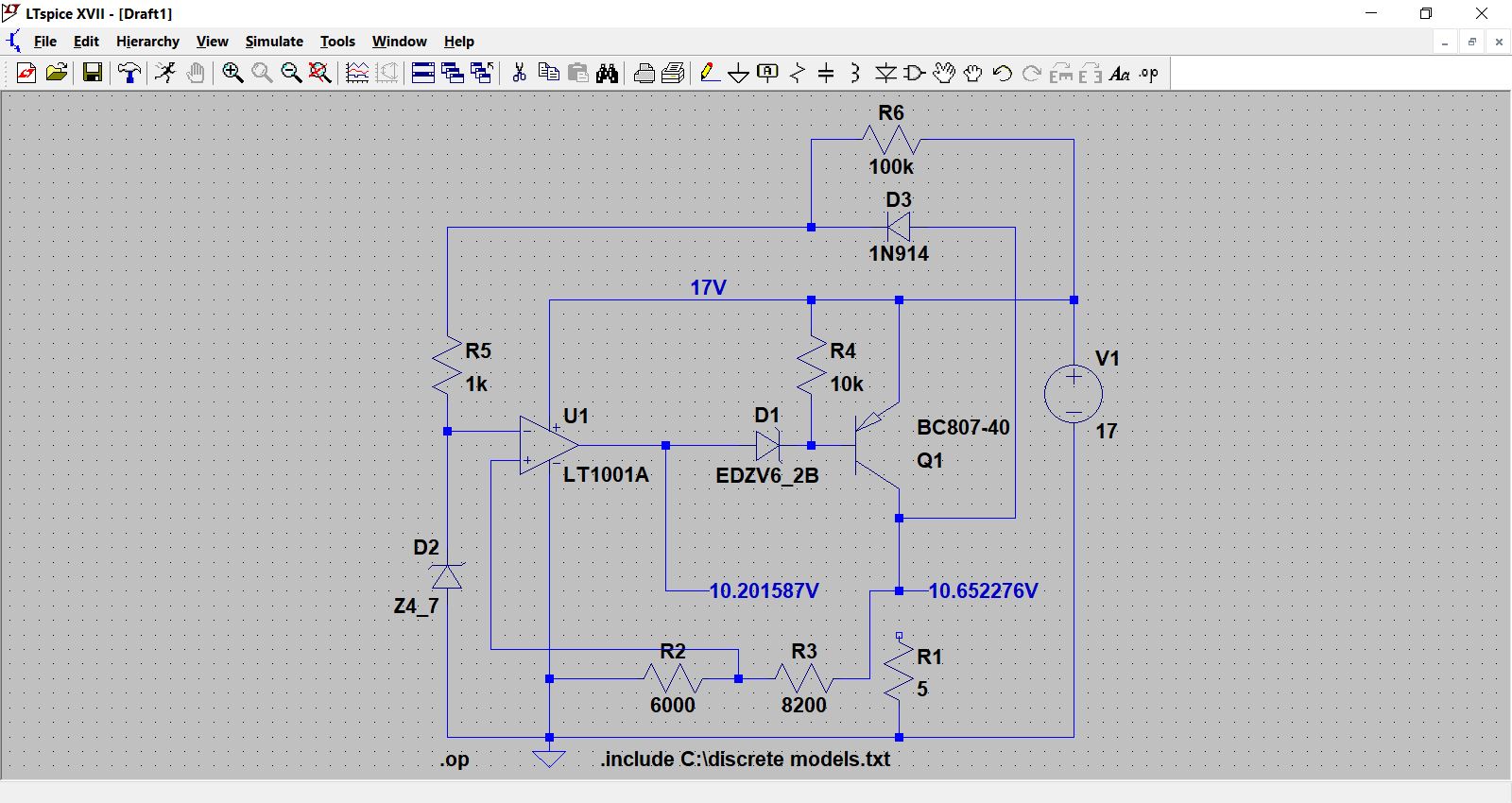Restore down the inner Draft1 document window

(x=1471, y=42)
